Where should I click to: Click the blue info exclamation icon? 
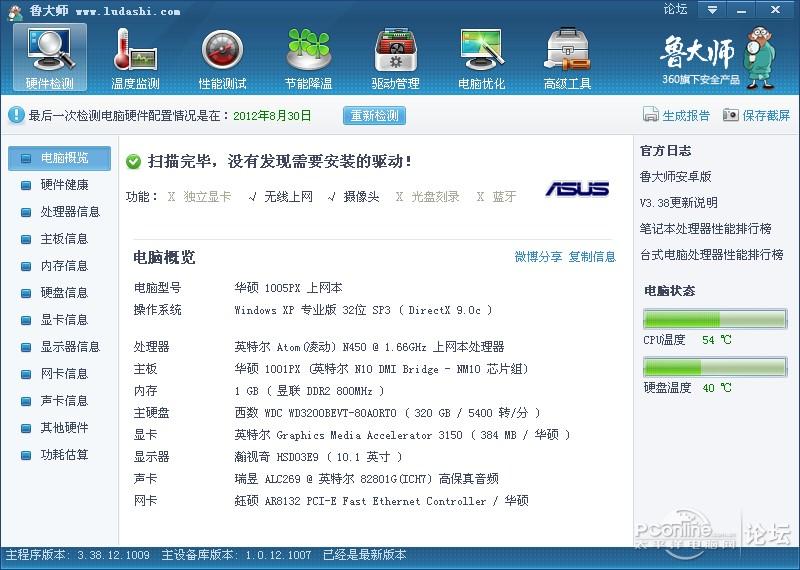click(16, 115)
